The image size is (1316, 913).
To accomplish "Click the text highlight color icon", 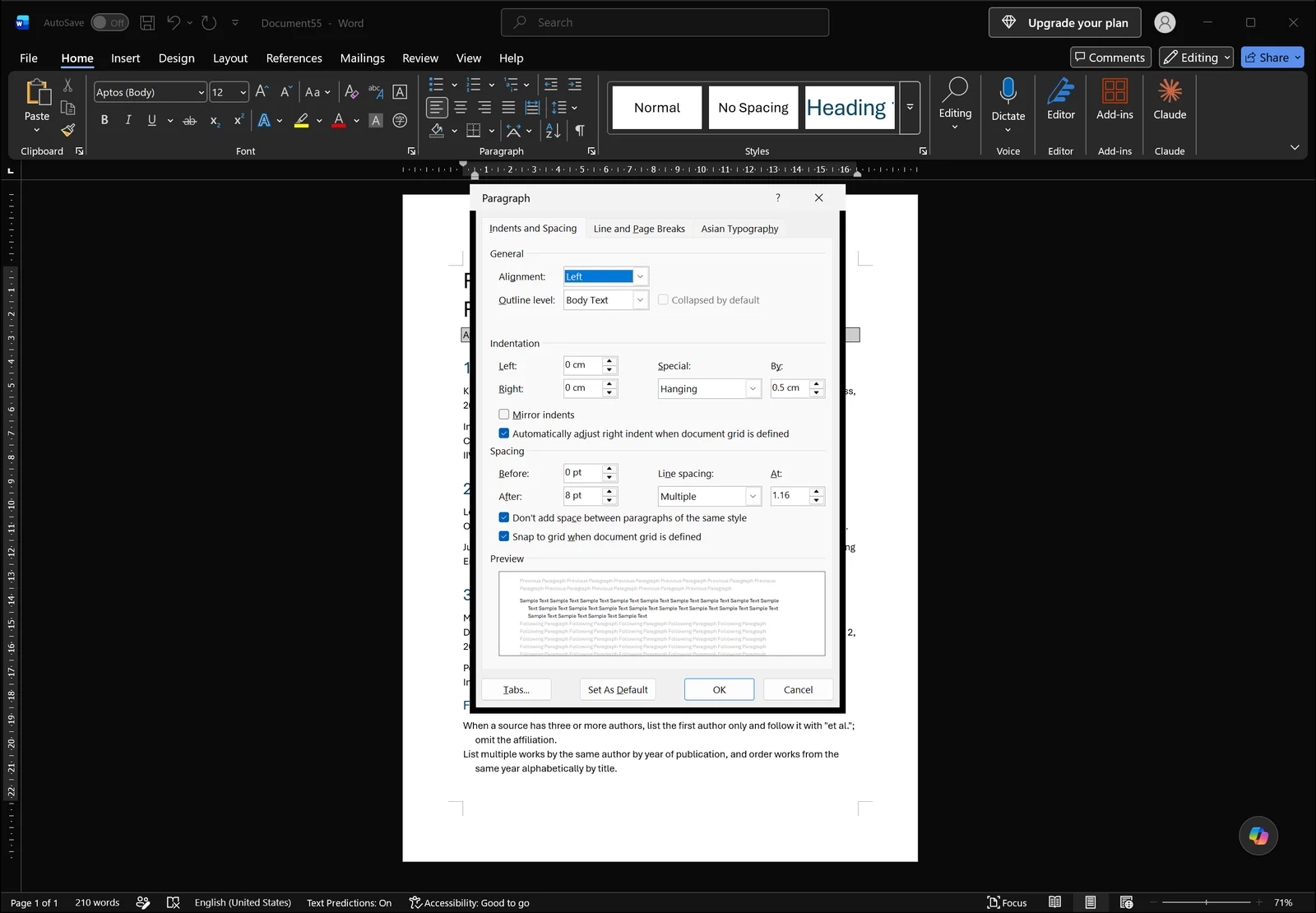I will click(302, 120).
